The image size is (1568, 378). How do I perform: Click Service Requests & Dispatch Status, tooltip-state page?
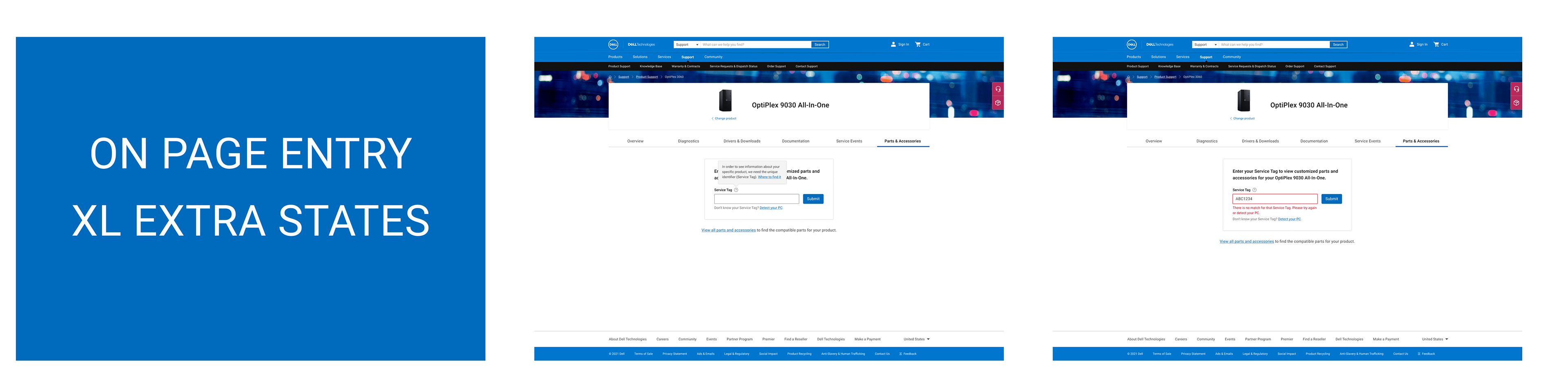pyautogui.click(x=733, y=66)
